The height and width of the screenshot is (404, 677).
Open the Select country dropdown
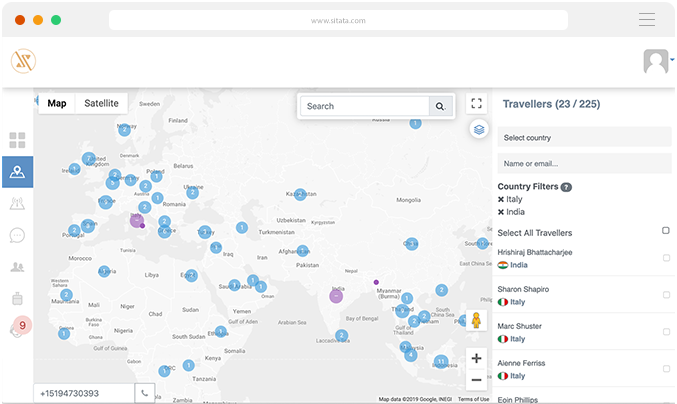[585, 137]
